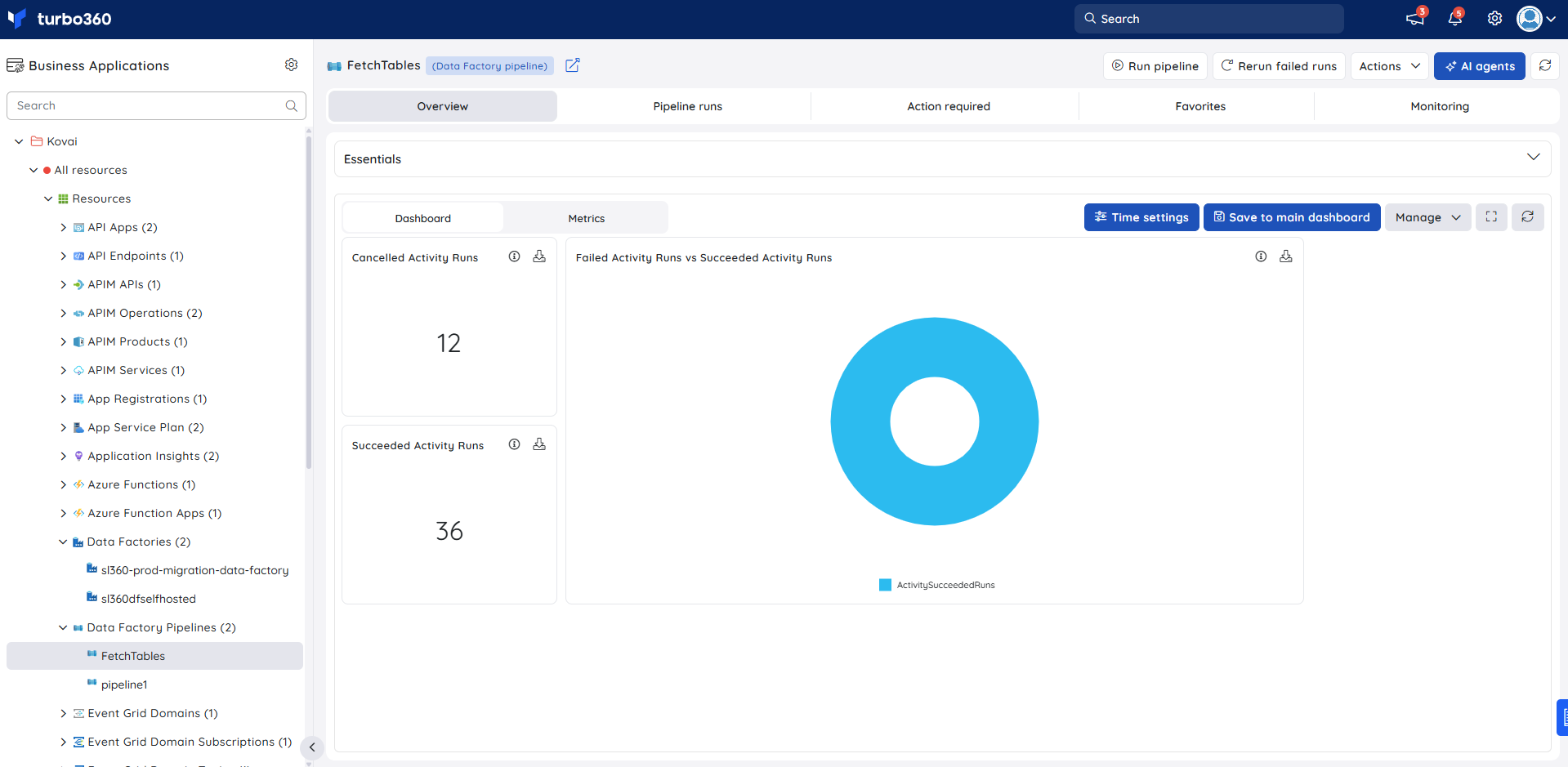Viewport: 1568px width, 767px height.
Task: Click the value 12 in Cancelled runs
Action: 449,343
